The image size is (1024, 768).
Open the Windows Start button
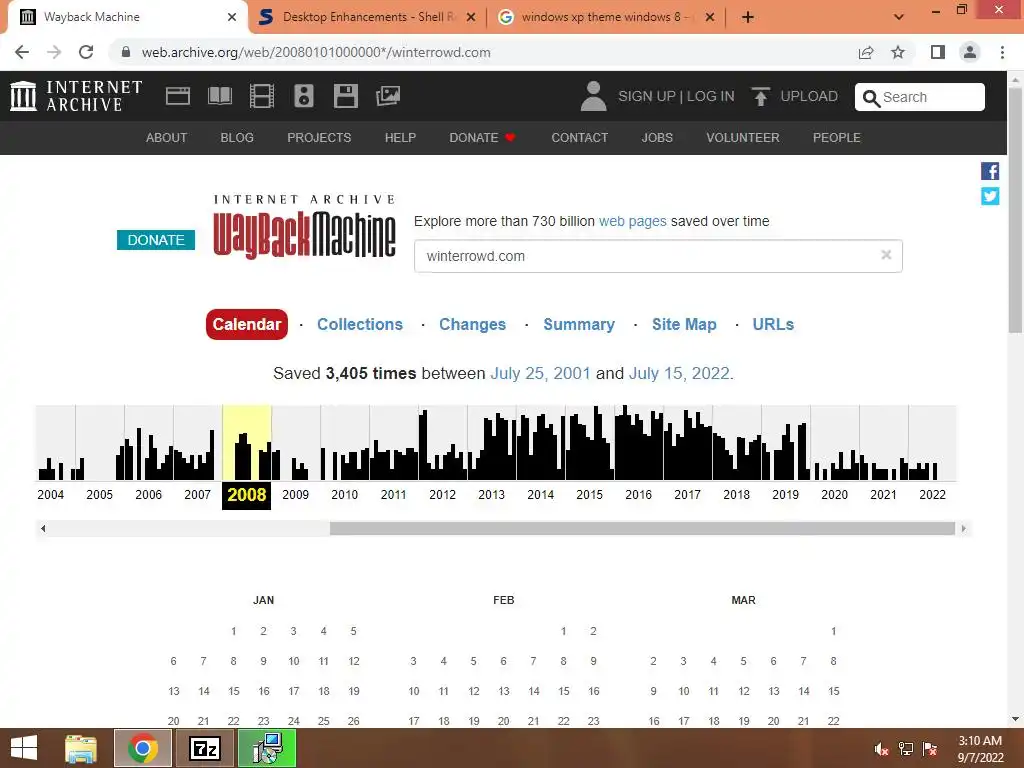(24, 748)
